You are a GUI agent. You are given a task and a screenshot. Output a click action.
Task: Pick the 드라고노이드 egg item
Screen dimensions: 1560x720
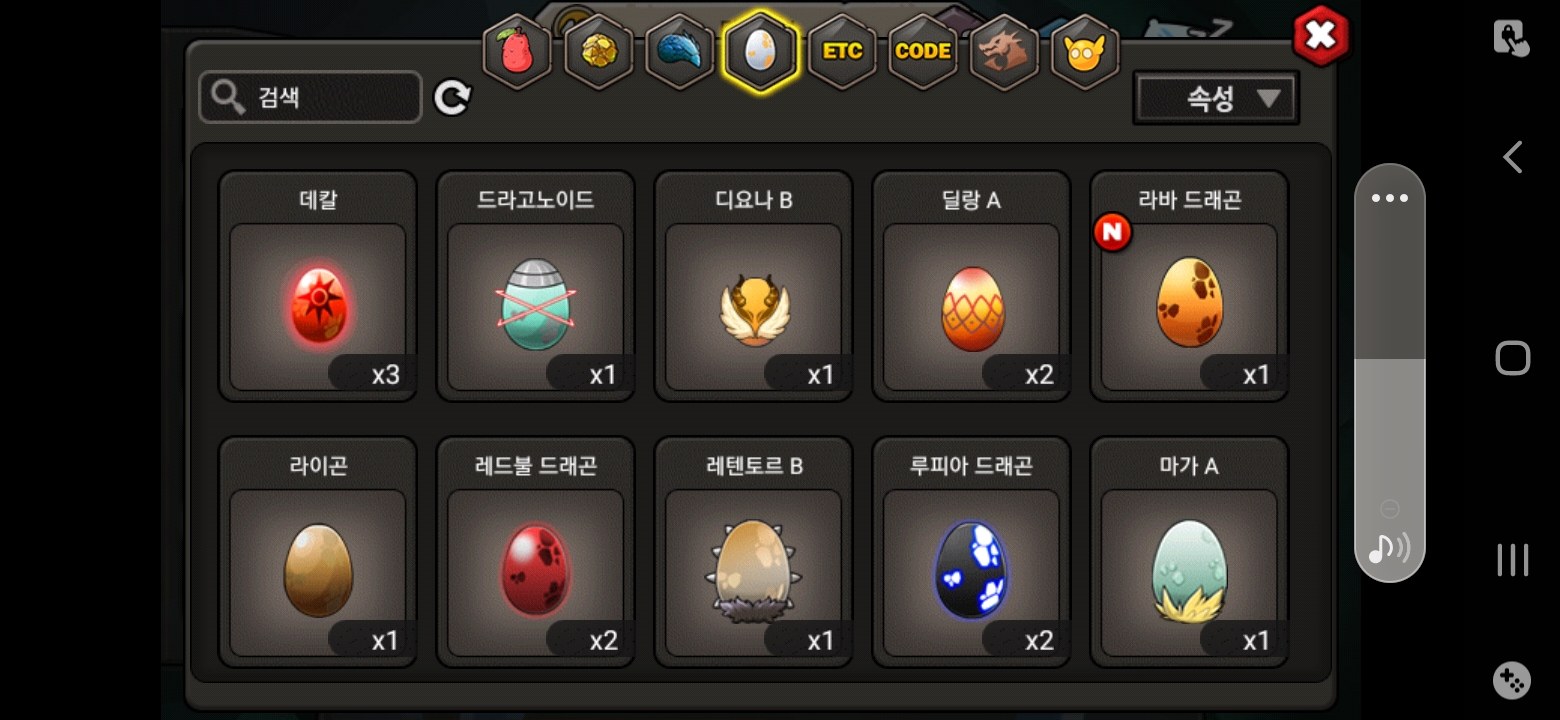536,286
